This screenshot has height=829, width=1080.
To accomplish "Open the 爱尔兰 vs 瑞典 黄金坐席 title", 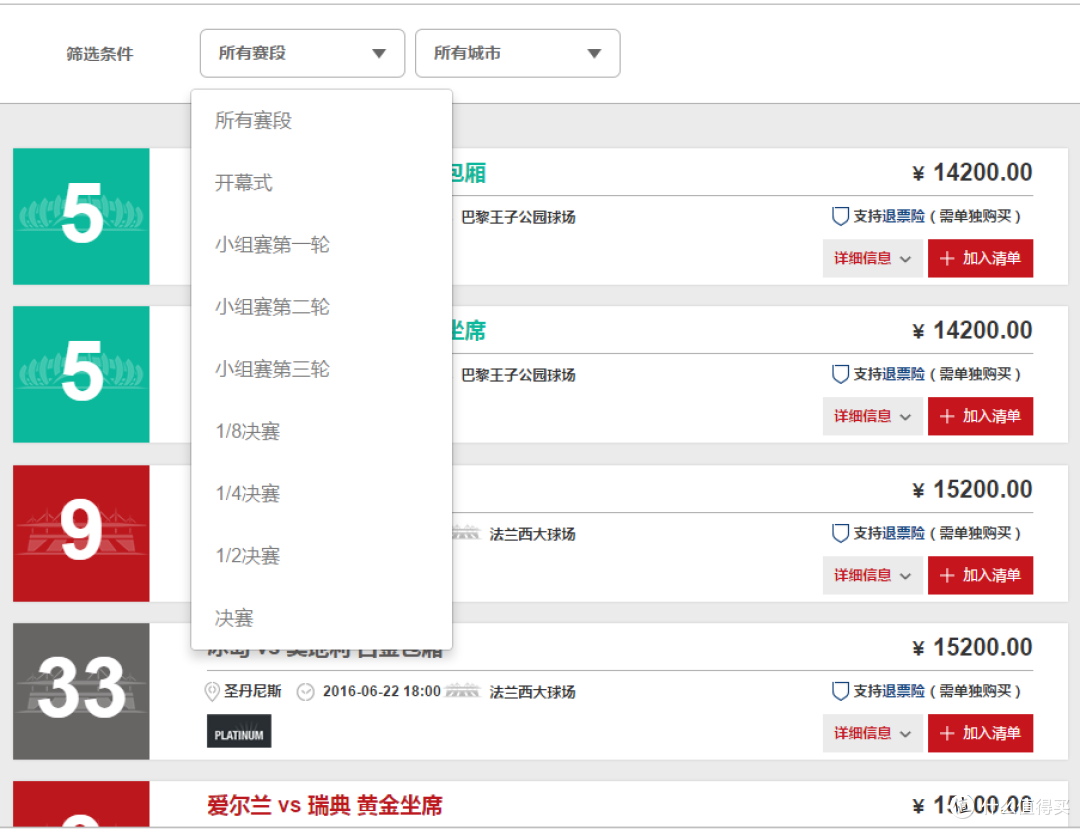I will 324,805.
